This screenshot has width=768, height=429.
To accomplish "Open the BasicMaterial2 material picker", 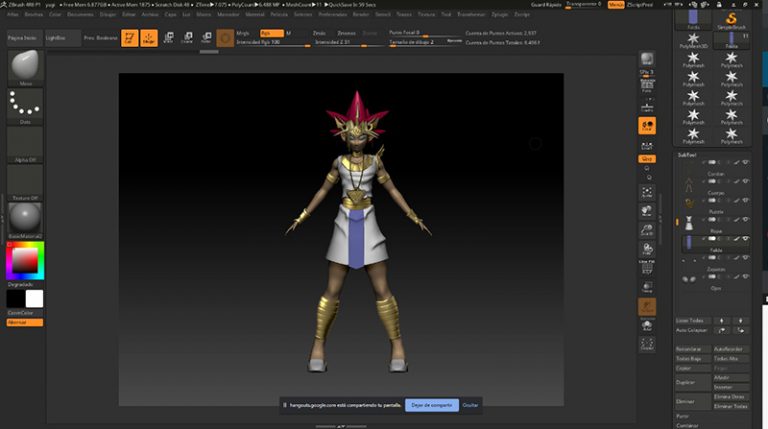I will pyautogui.click(x=25, y=221).
